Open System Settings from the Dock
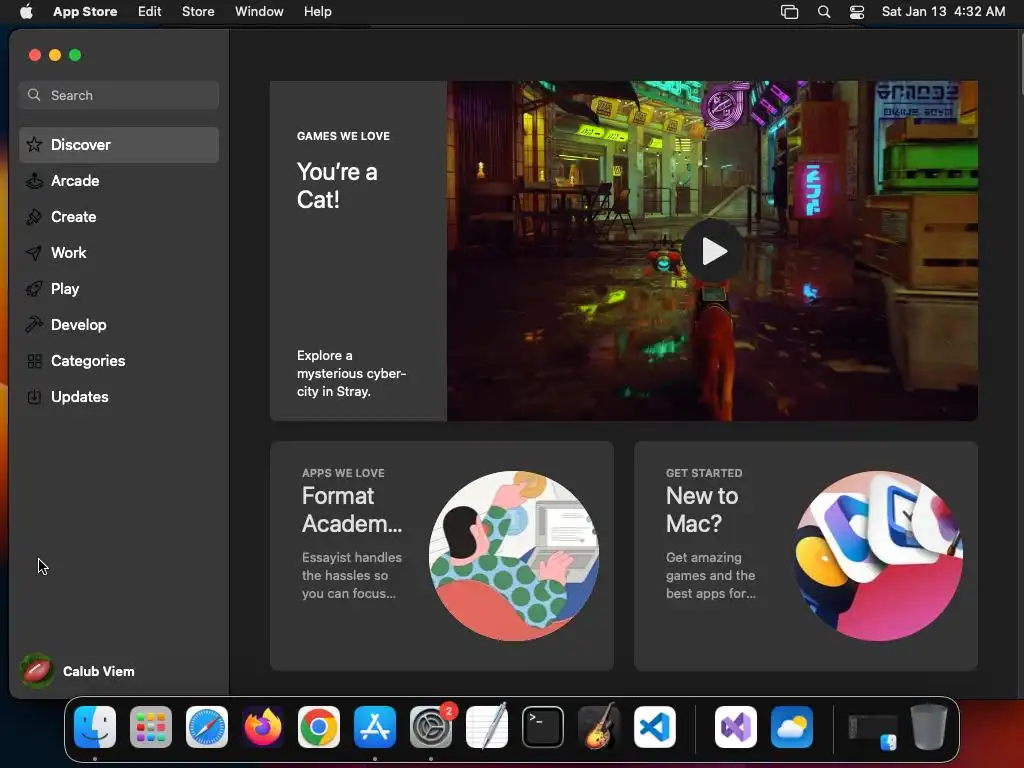 (x=431, y=727)
